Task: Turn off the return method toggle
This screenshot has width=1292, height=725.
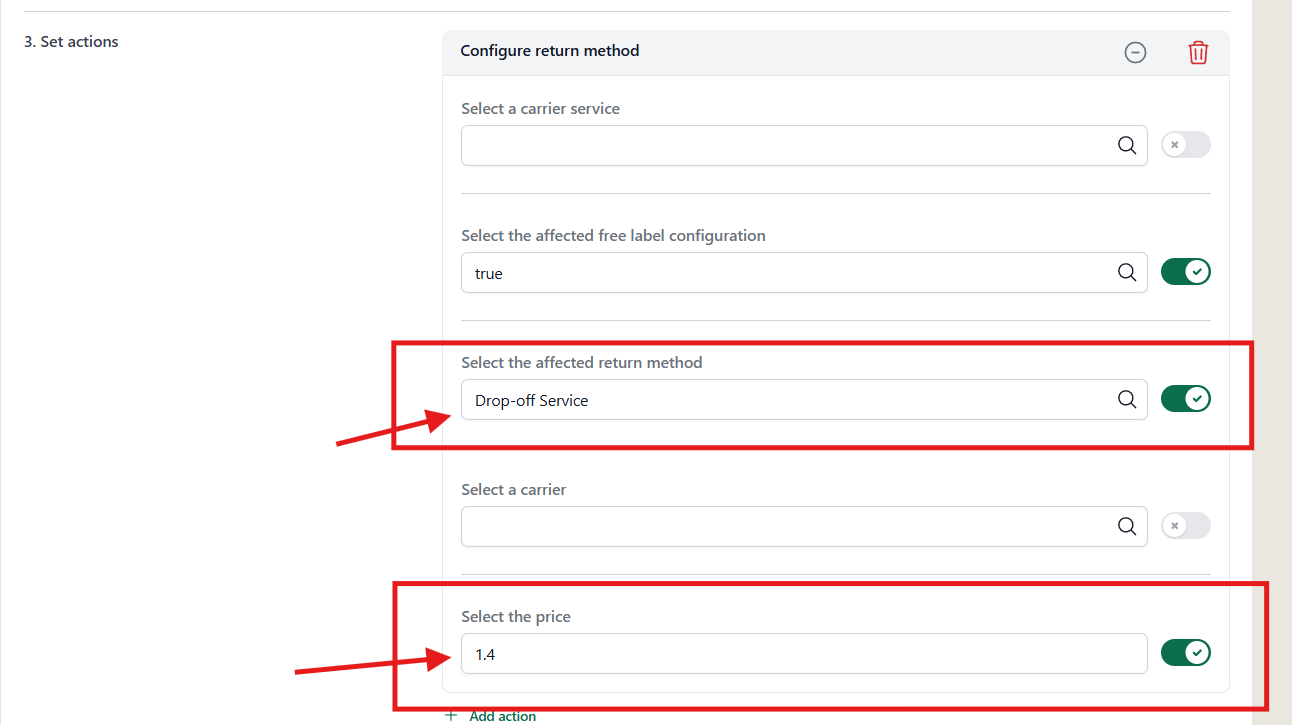Action: pyautogui.click(x=1186, y=399)
